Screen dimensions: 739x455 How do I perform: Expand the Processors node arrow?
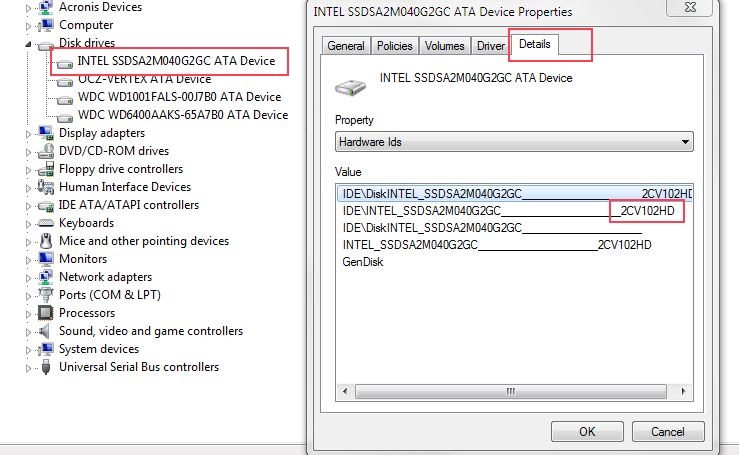pos(28,314)
